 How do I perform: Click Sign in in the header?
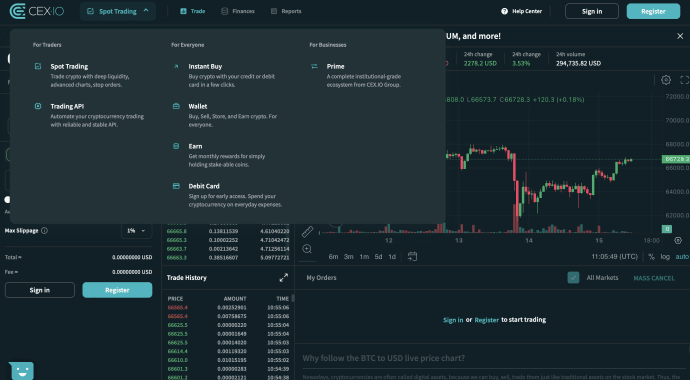pos(592,11)
